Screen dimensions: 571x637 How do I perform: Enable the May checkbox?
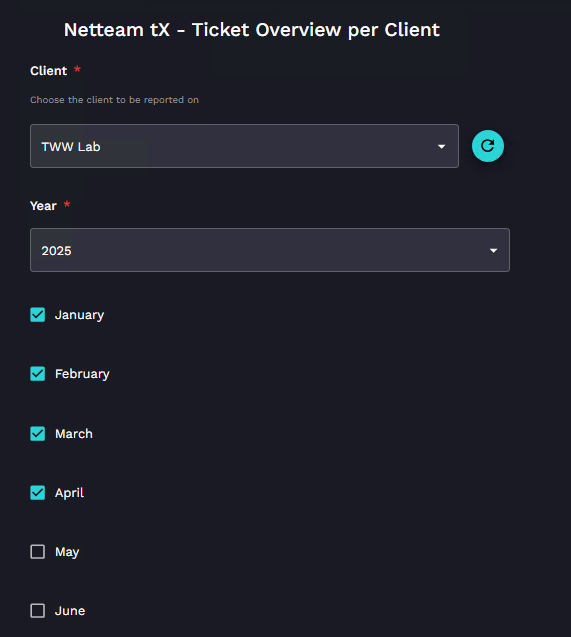(38, 552)
